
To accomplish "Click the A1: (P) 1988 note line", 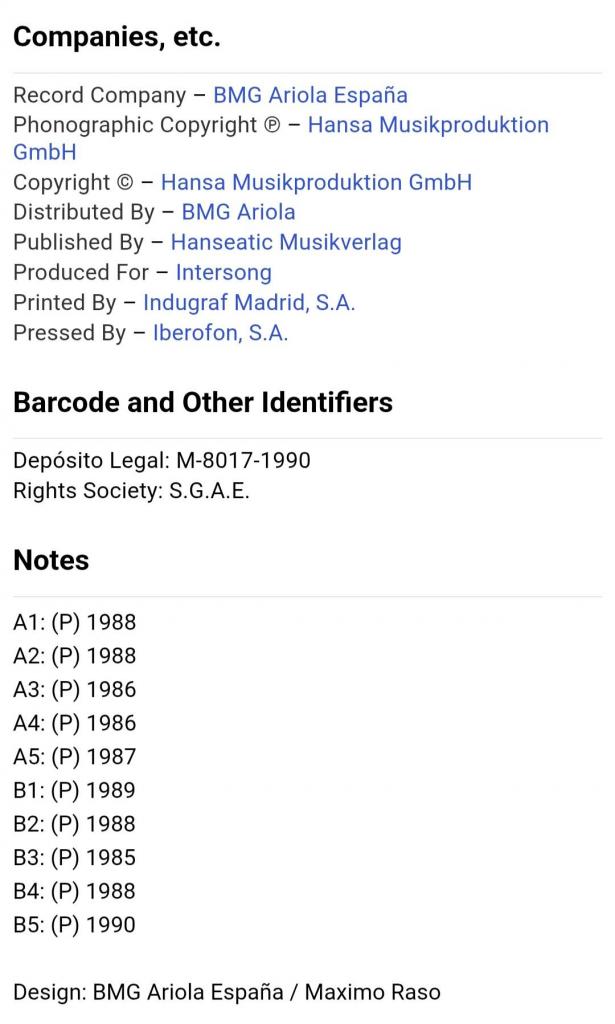I will coord(75,623).
